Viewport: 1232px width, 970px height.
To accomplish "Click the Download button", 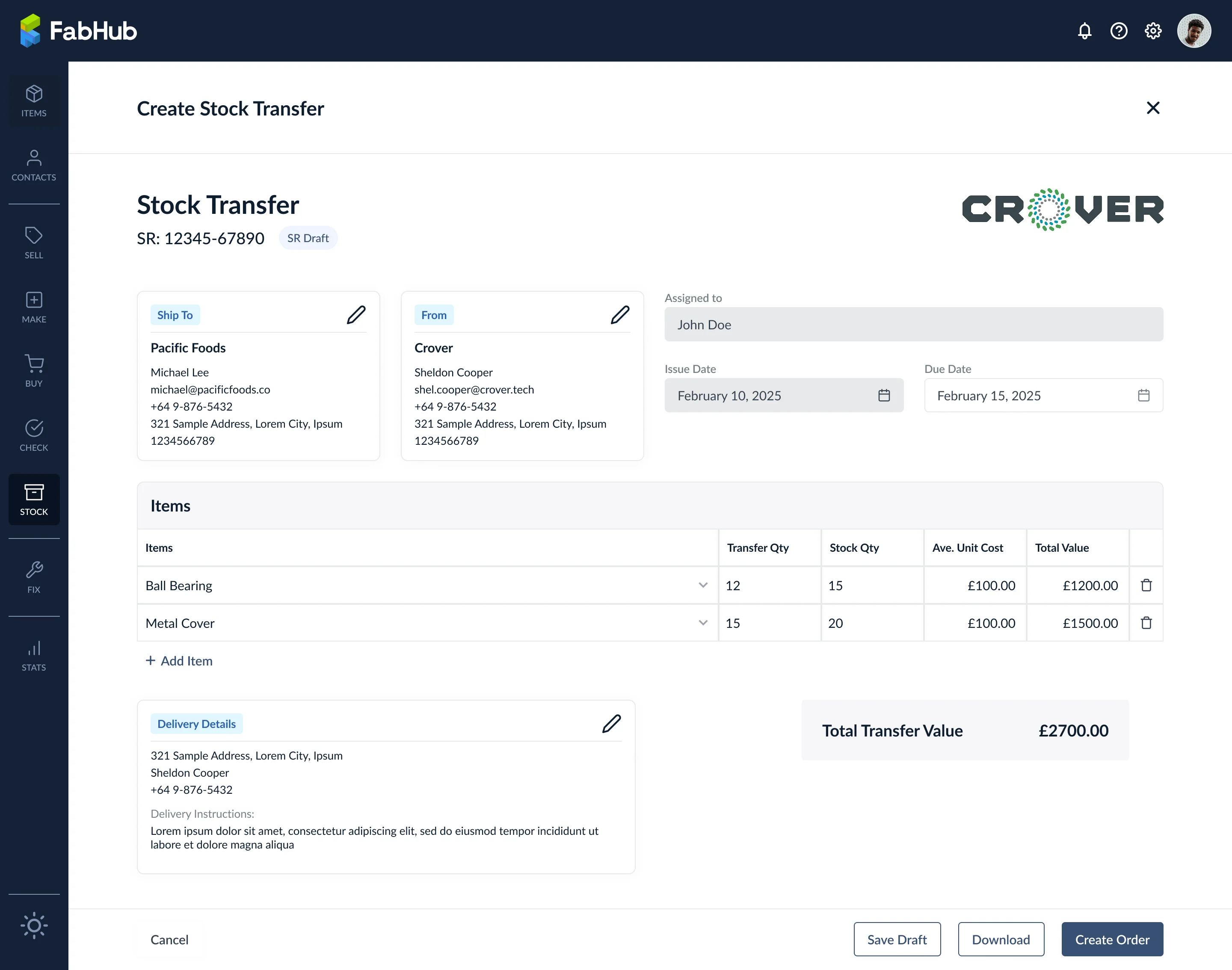I will pyautogui.click(x=1001, y=939).
